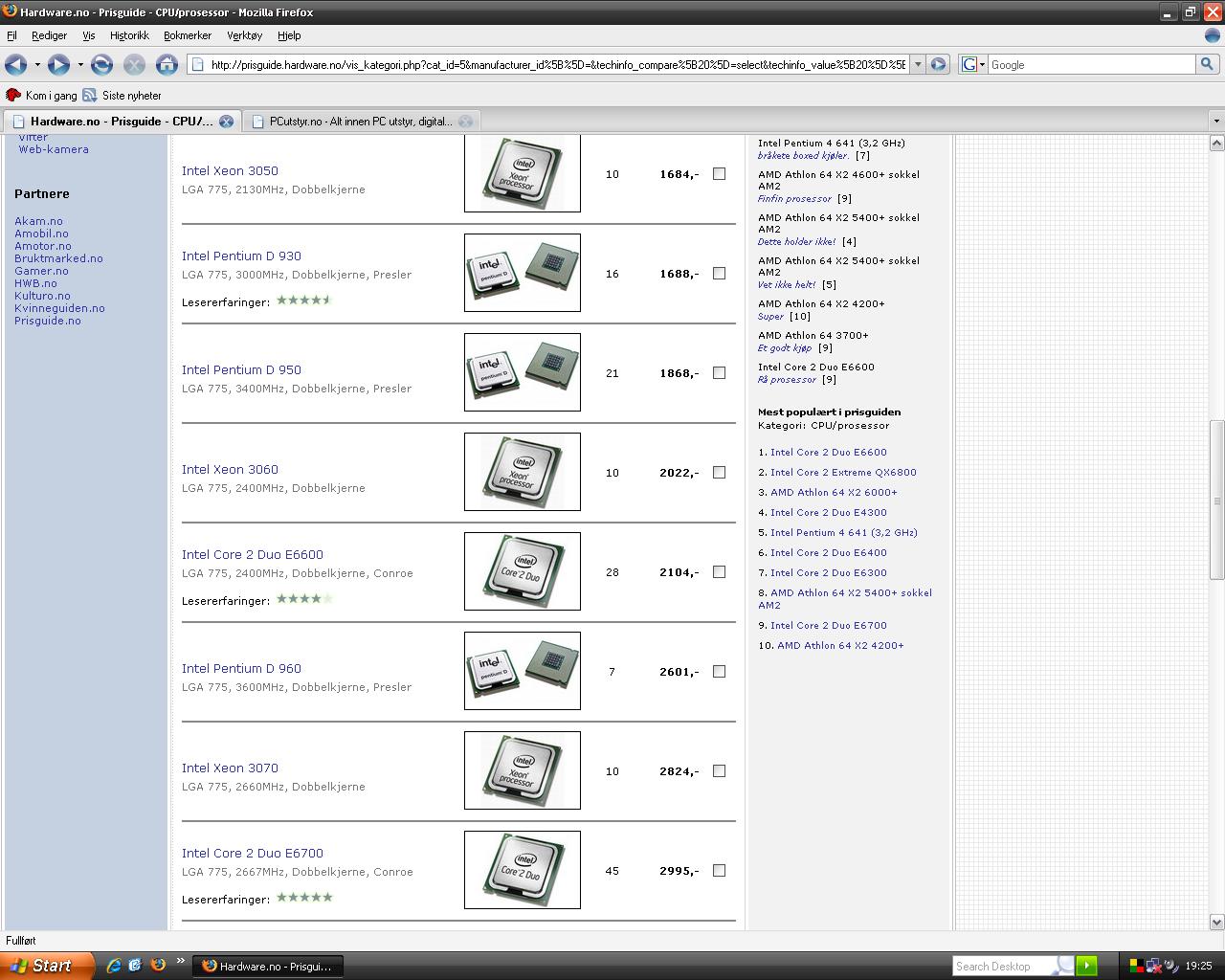Click the scrollbar up arrow
1225x980 pixels.
tap(1216, 143)
